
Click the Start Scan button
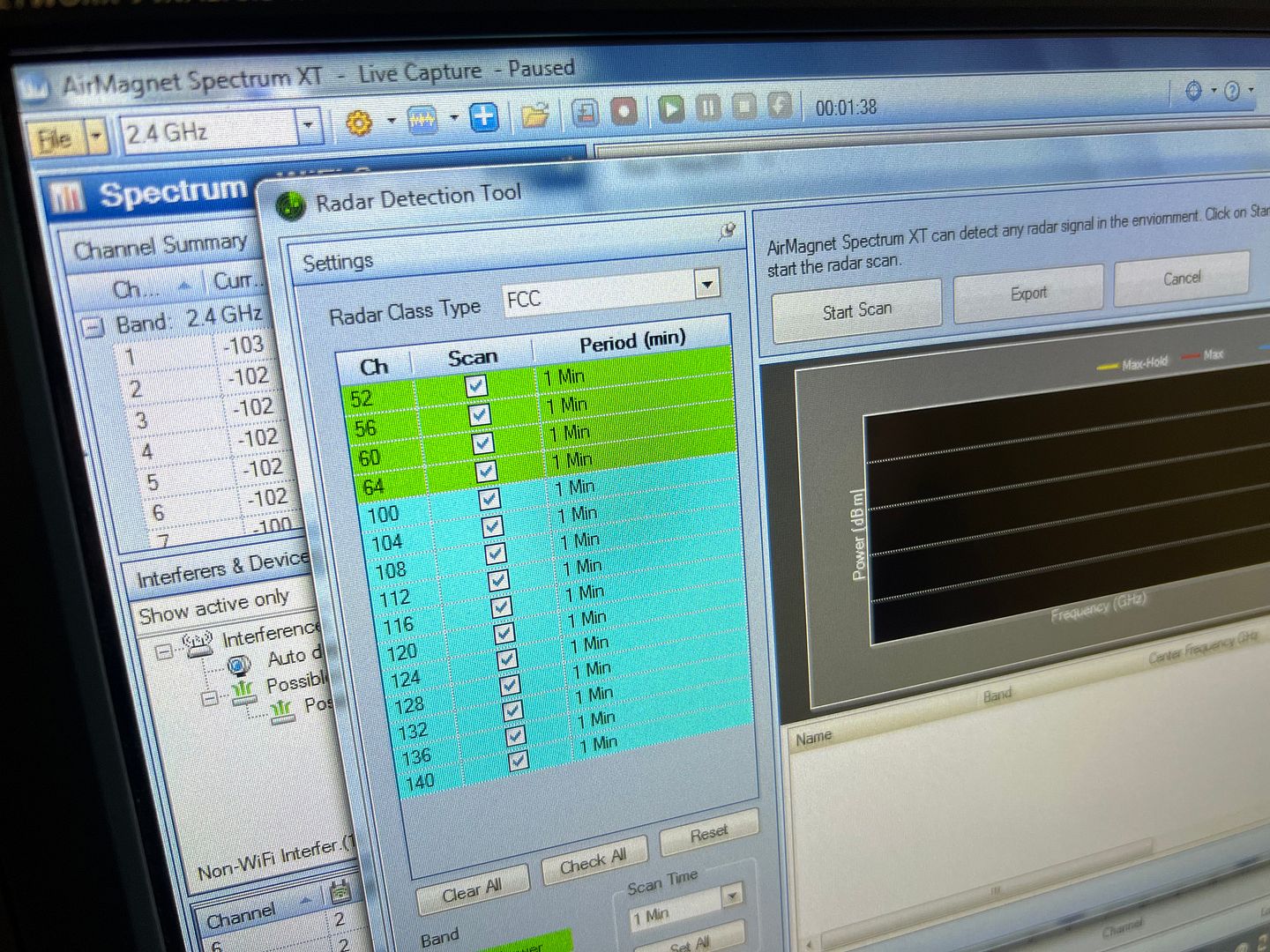pos(856,311)
